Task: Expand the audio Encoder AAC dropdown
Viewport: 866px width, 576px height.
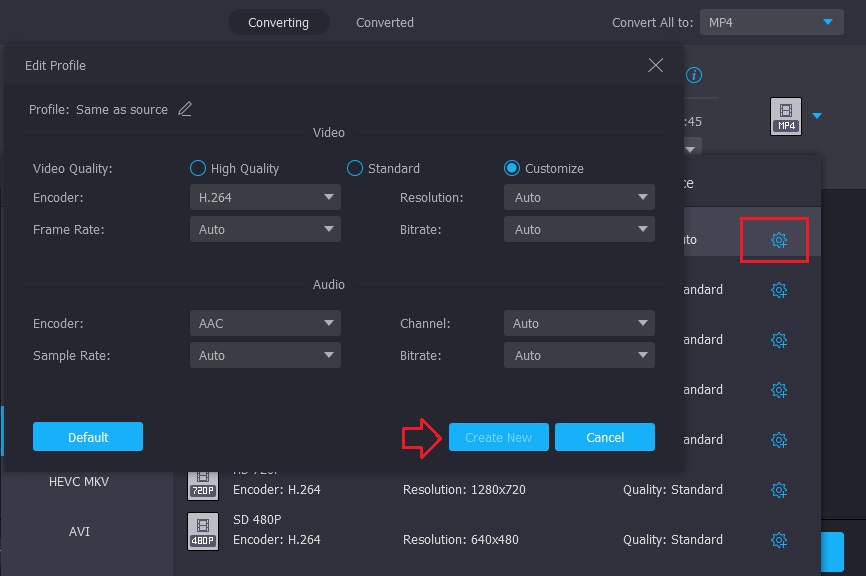Action: [265, 324]
